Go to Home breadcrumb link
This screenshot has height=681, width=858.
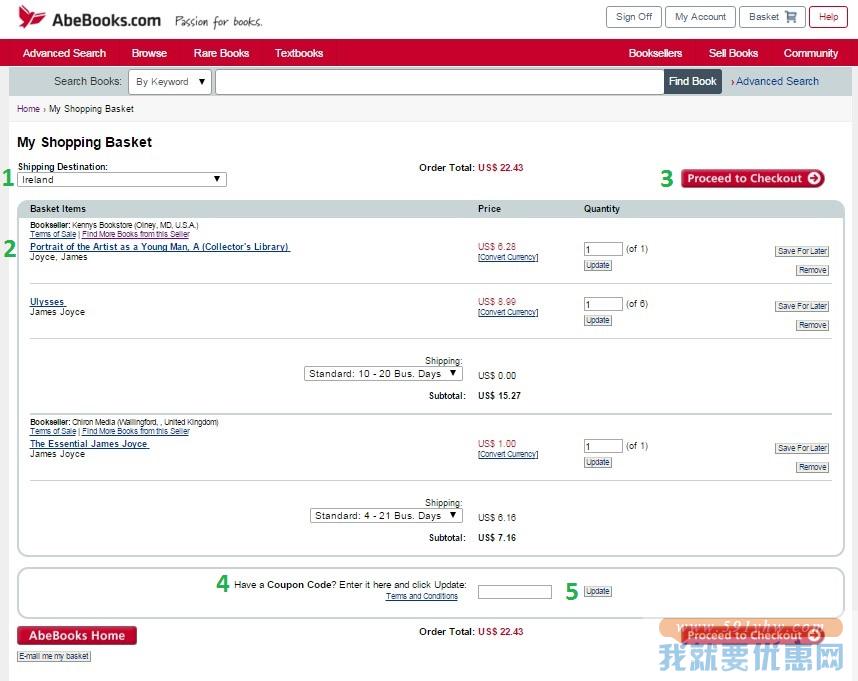28,109
